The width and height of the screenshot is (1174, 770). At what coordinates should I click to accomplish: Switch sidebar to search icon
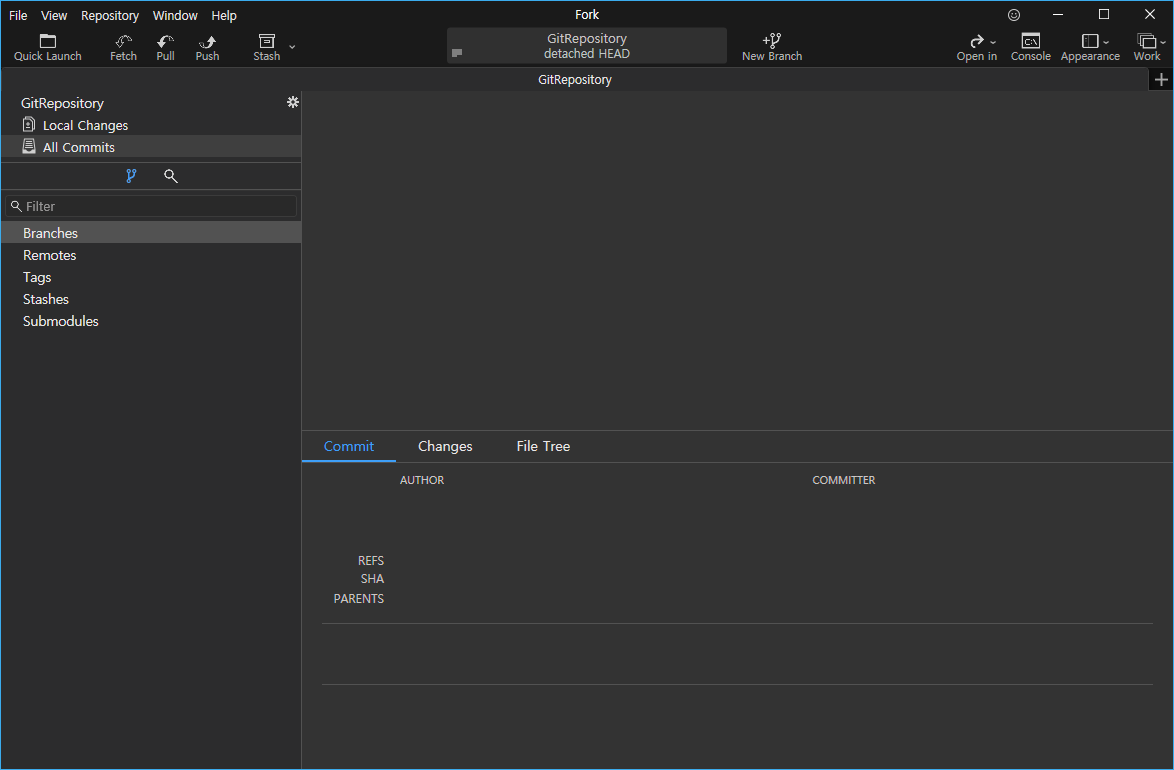[171, 176]
